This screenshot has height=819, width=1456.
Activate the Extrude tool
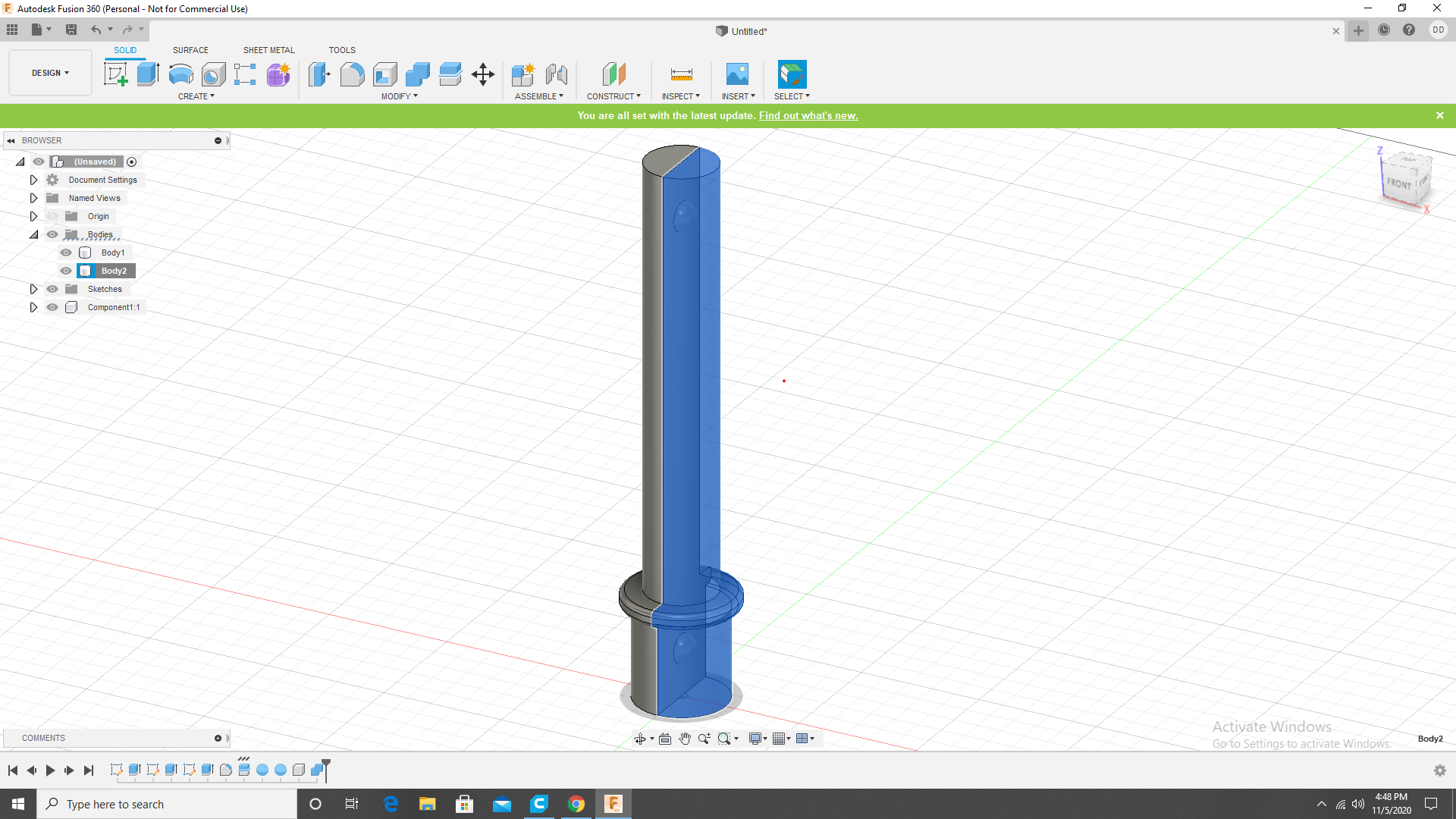(148, 74)
